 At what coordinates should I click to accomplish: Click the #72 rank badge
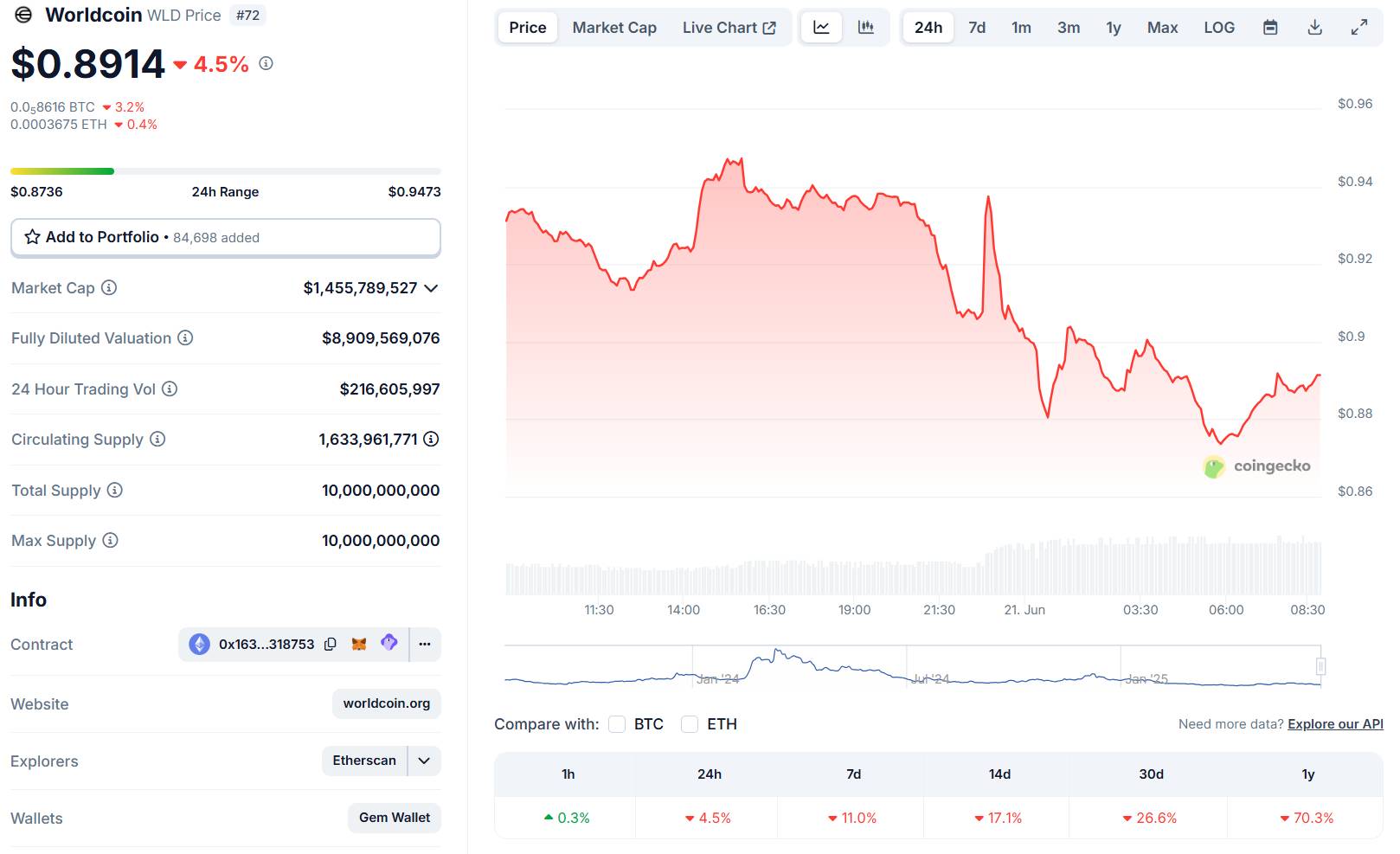pos(248,15)
